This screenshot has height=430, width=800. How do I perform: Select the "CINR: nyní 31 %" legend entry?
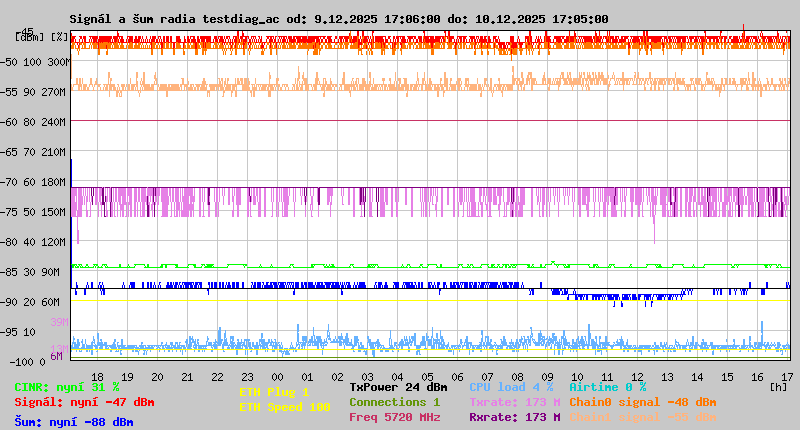pyautogui.click(x=67, y=387)
